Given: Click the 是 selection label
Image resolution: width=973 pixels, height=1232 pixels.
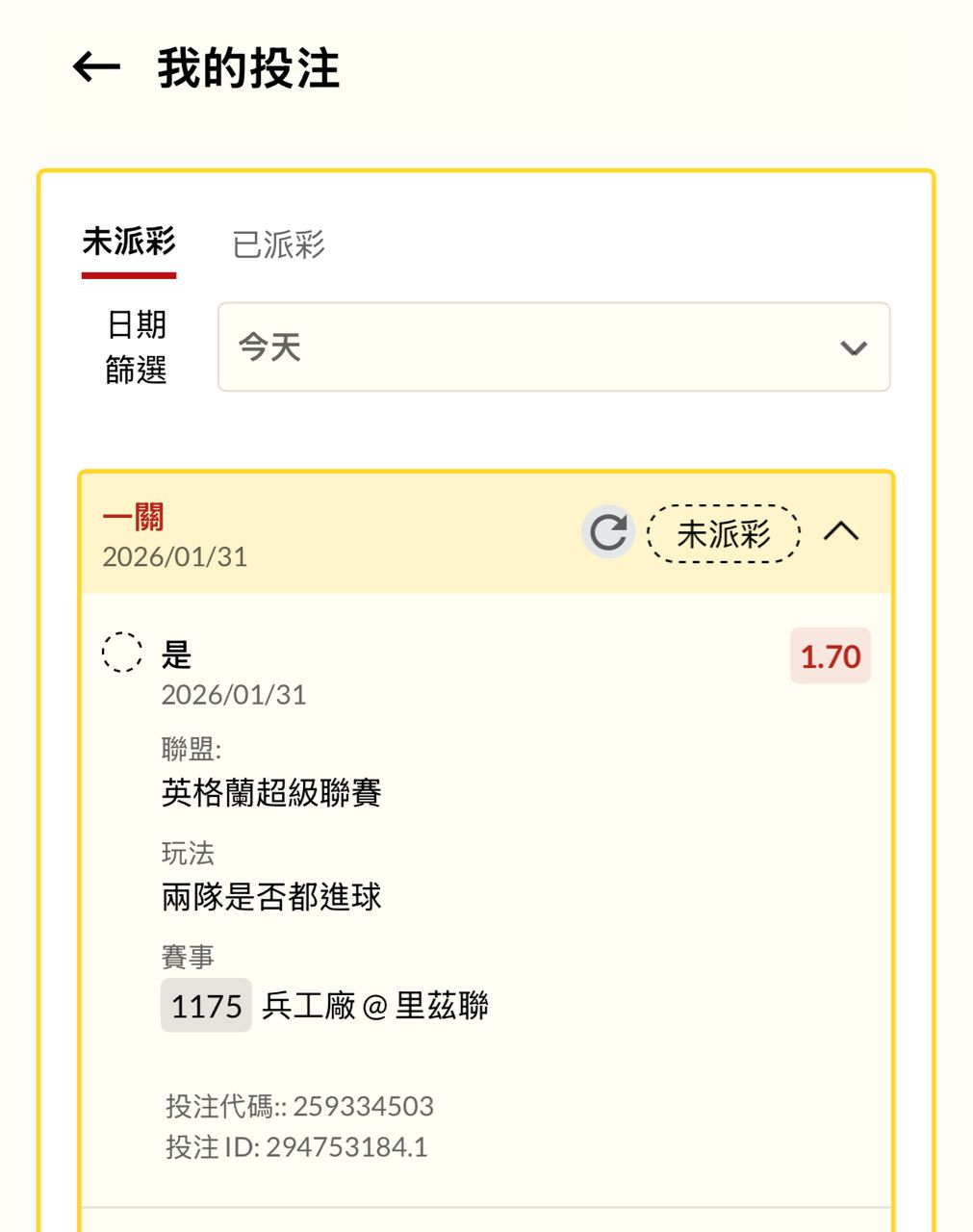Looking at the screenshot, I should coord(177,656).
